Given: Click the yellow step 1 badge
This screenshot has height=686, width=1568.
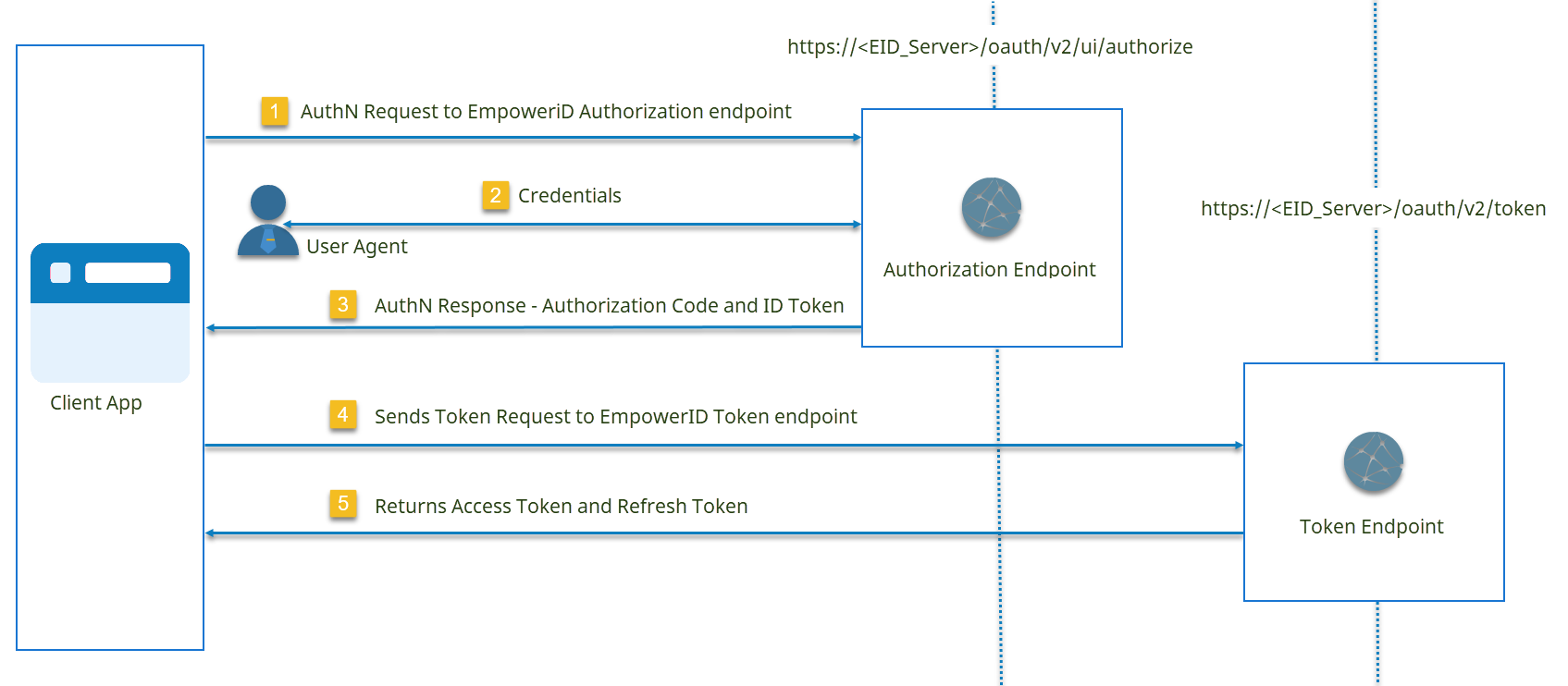Looking at the screenshot, I should (x=274, y=111).
